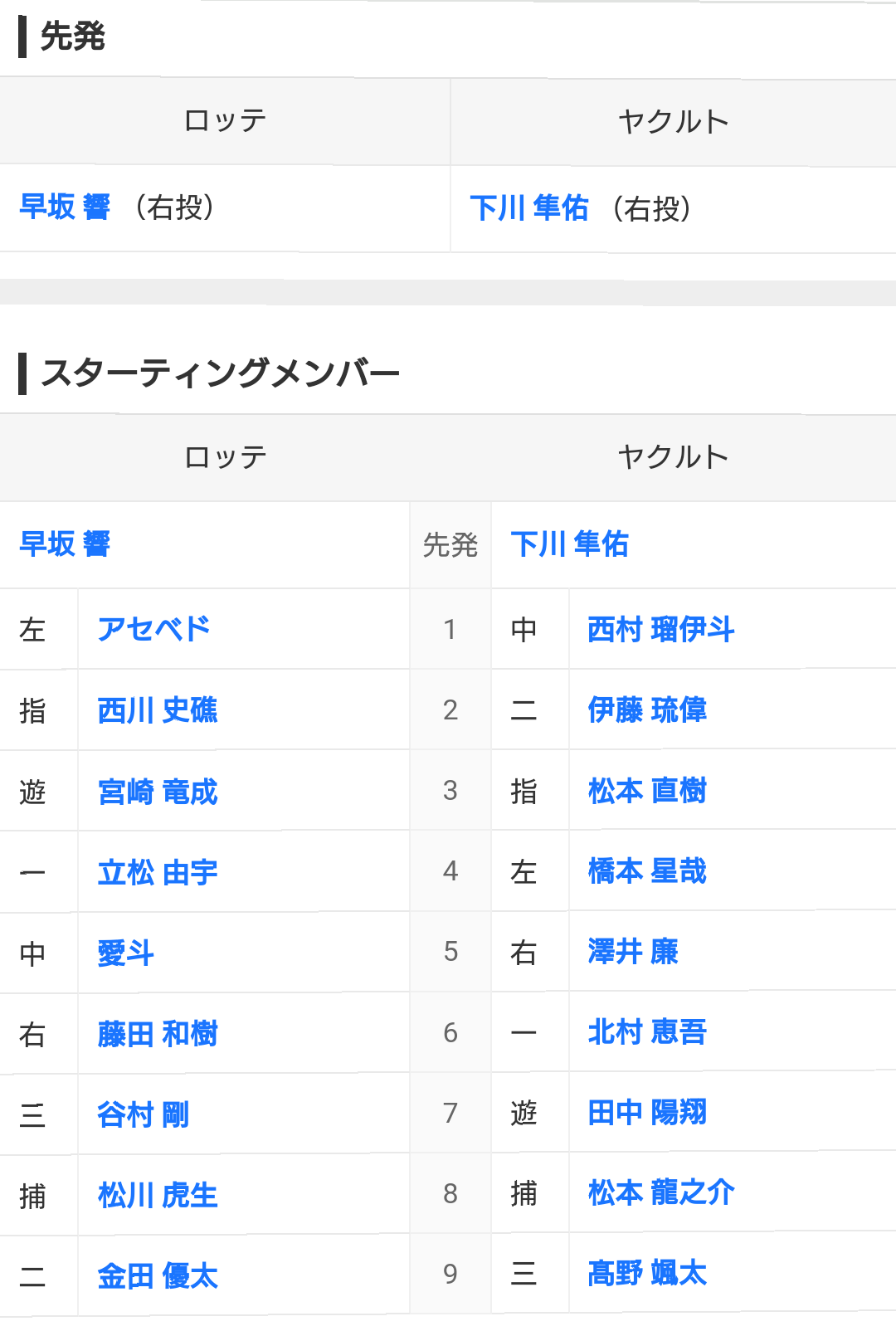
Task: Open 立松 由宇 player page
Action: [x=158, y=872]
